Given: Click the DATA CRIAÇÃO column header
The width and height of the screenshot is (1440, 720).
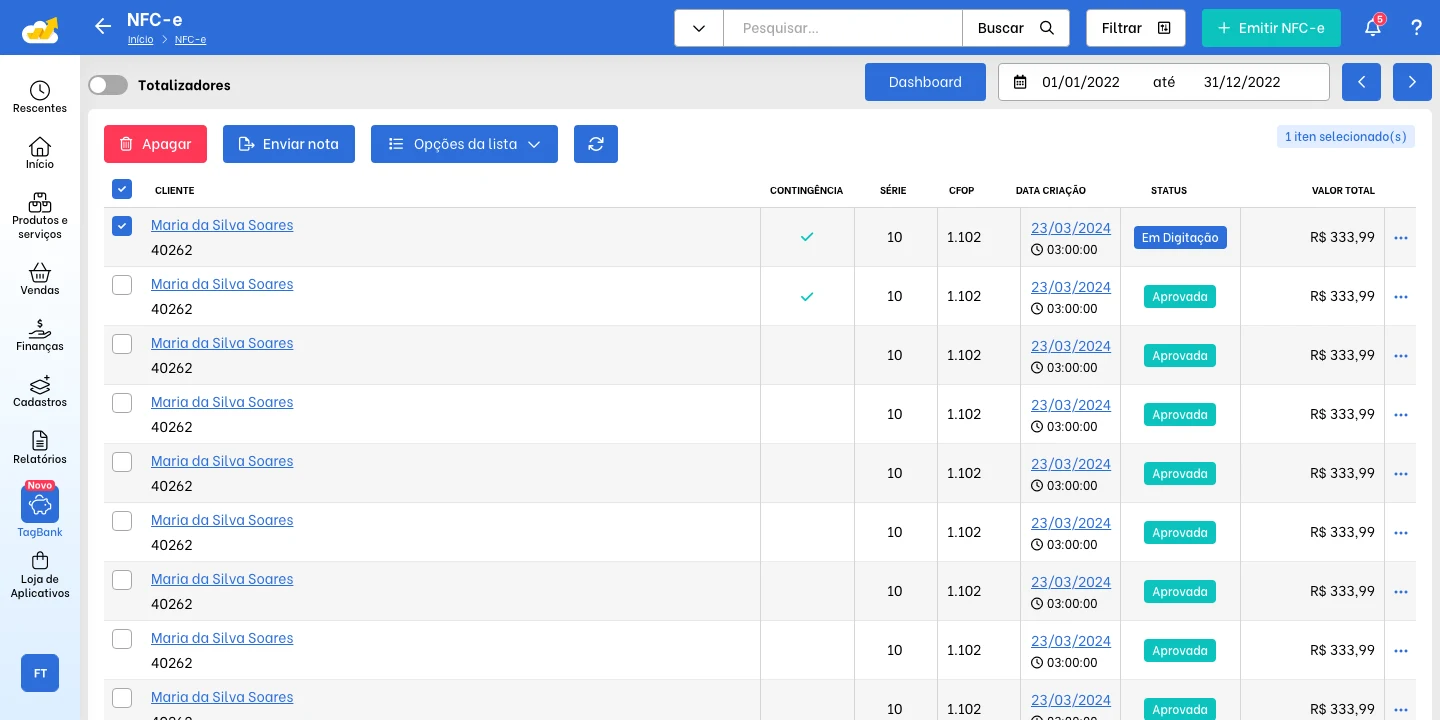Looking at the screenshot, I should [x=1051, y=190].
